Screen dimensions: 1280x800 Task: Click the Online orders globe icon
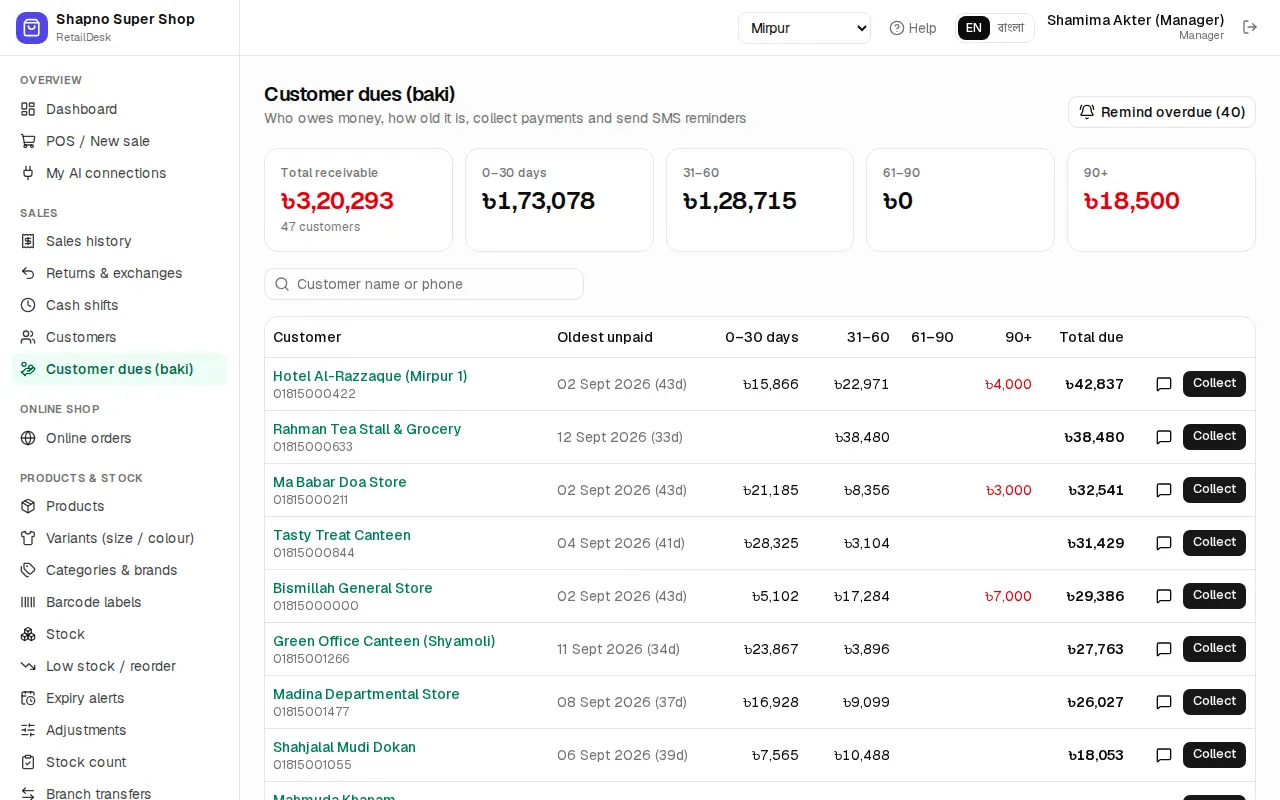pos(28,438)
